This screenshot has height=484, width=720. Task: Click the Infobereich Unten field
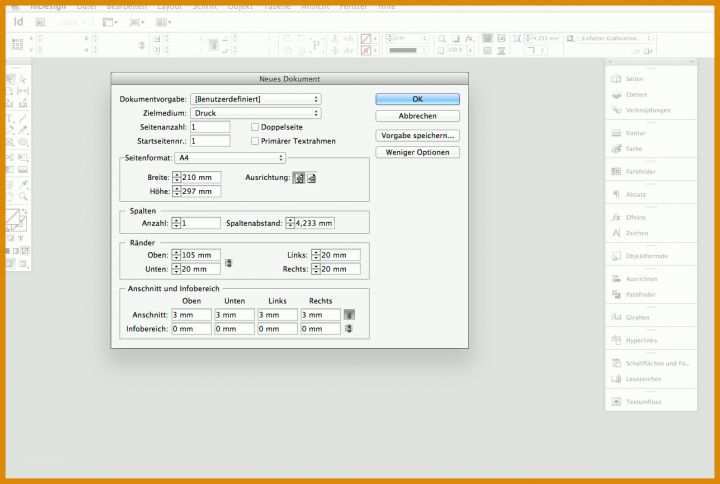click(x=234, y=329)
